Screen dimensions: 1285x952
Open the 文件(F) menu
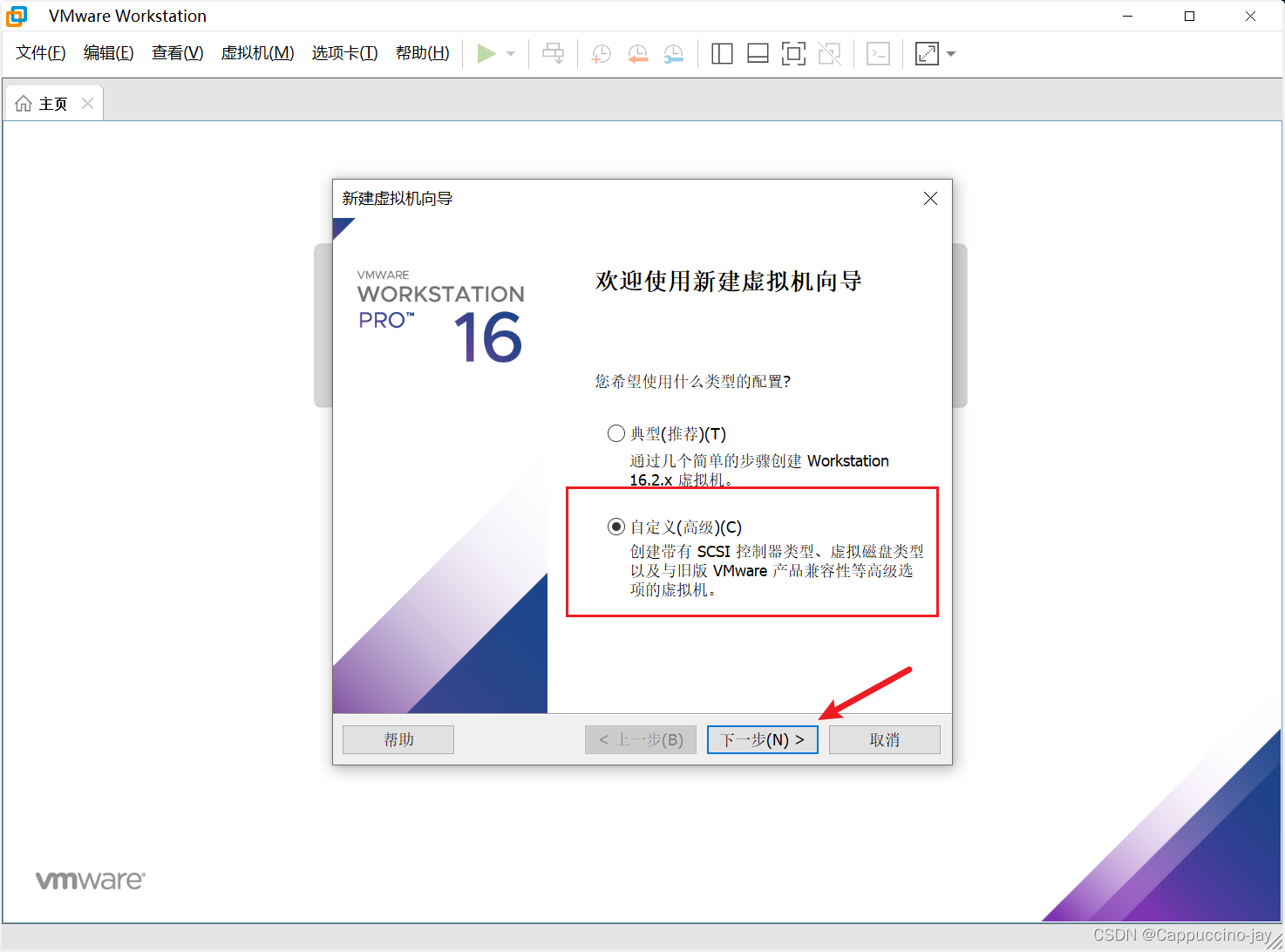41,53
